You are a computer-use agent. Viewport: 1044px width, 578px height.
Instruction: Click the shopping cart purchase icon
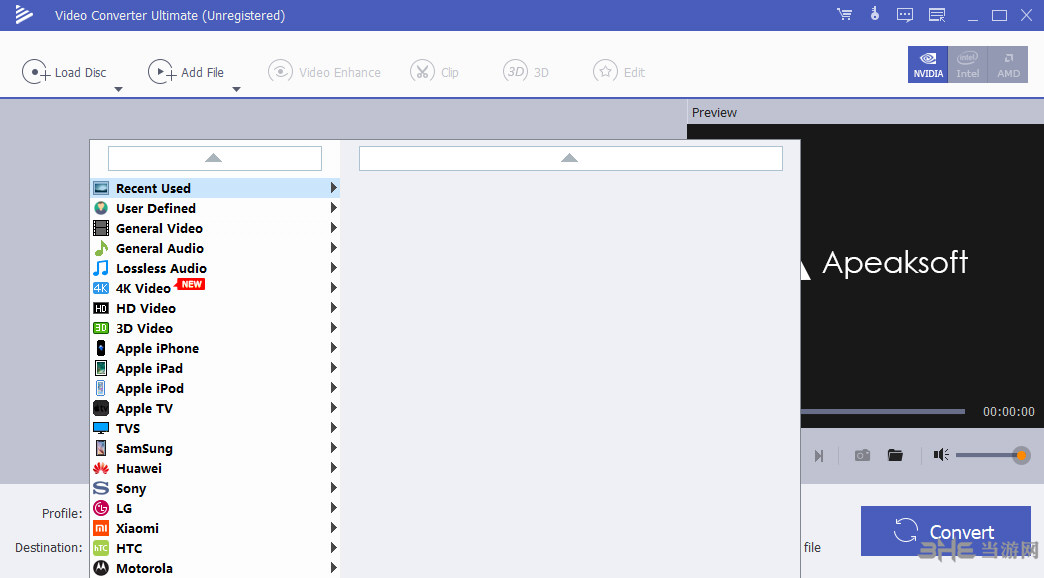coord(844,15)
